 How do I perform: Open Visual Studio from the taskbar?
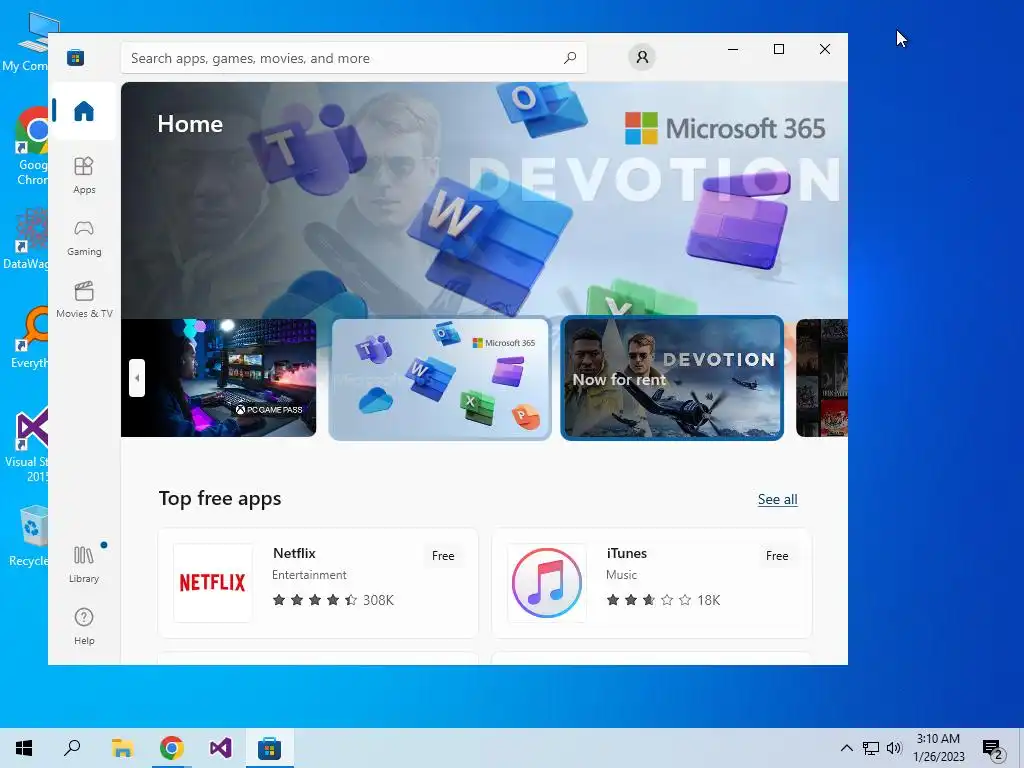coord(221,748)
